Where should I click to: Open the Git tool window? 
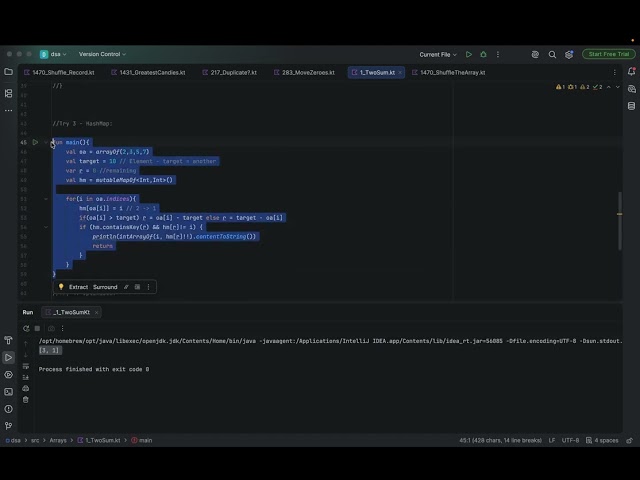point(8,426)
